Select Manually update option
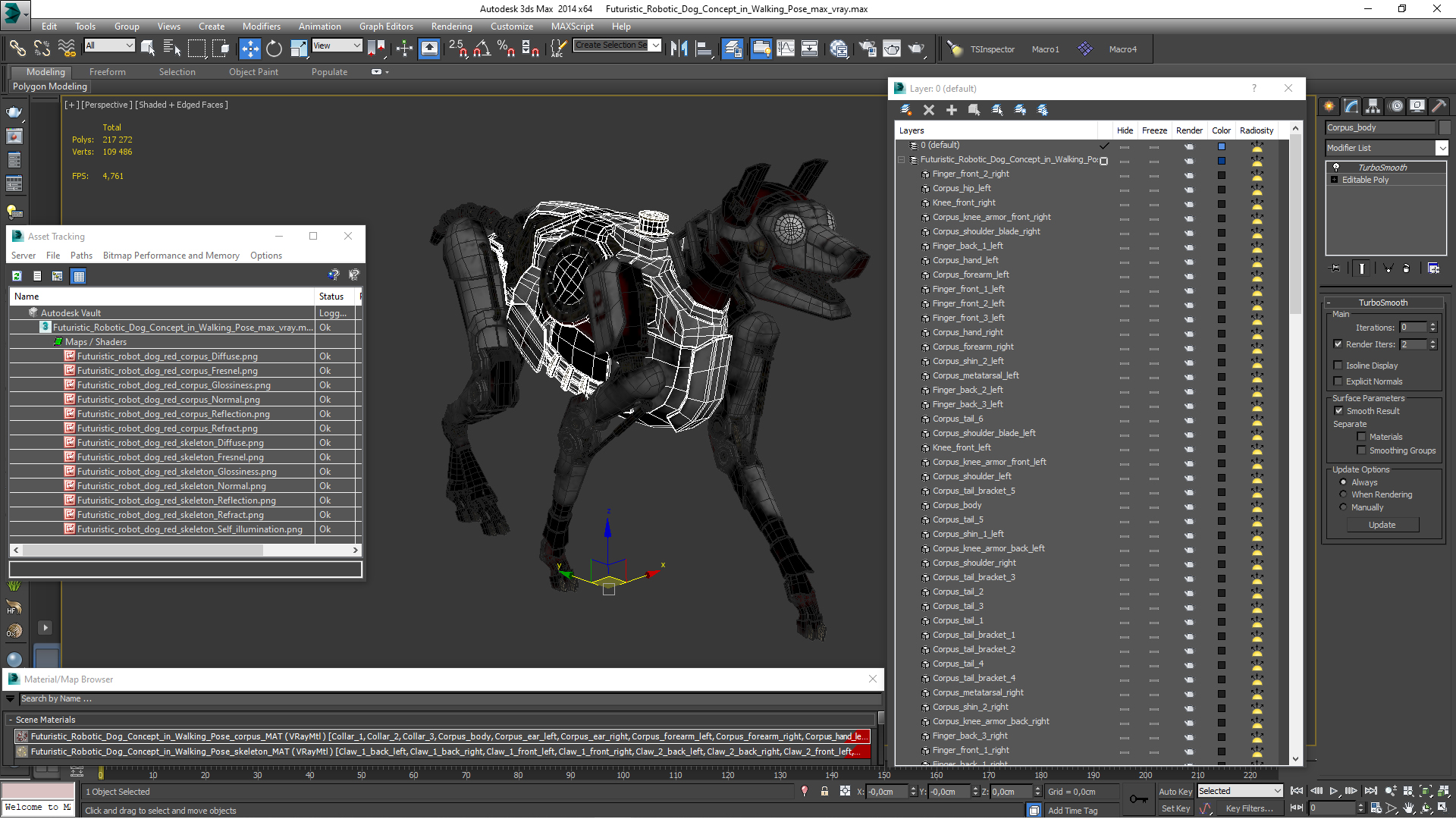The width and height of the screenshot is (1456, 819). click(x=1343, y=507)
